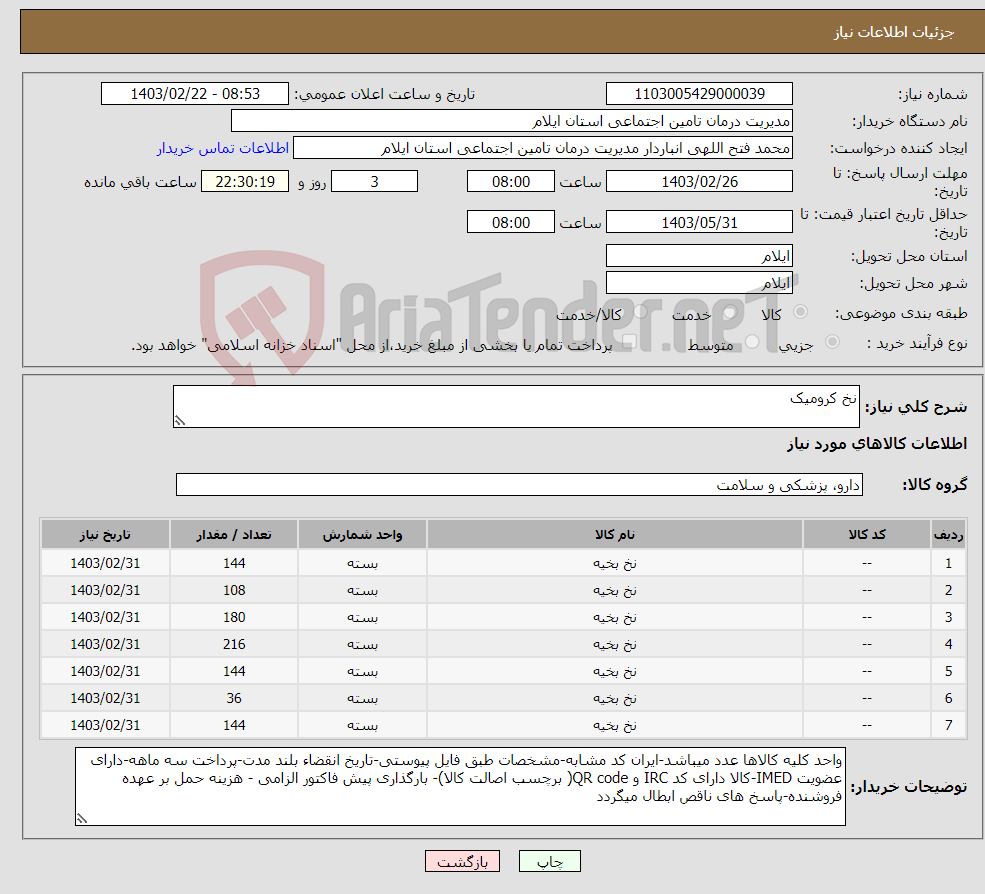Click the delivery city field ایلام

(x=699, y=283)
